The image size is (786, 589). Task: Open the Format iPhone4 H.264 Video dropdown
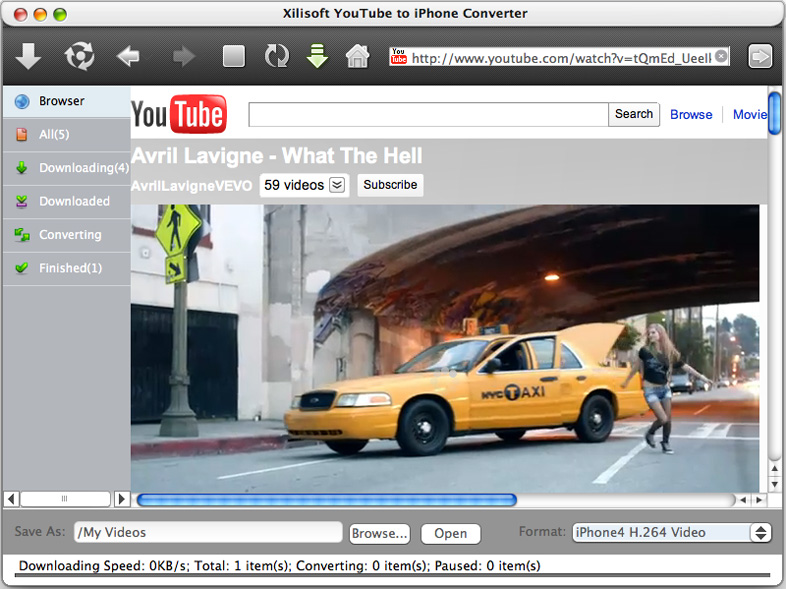(x=671, y=533)
